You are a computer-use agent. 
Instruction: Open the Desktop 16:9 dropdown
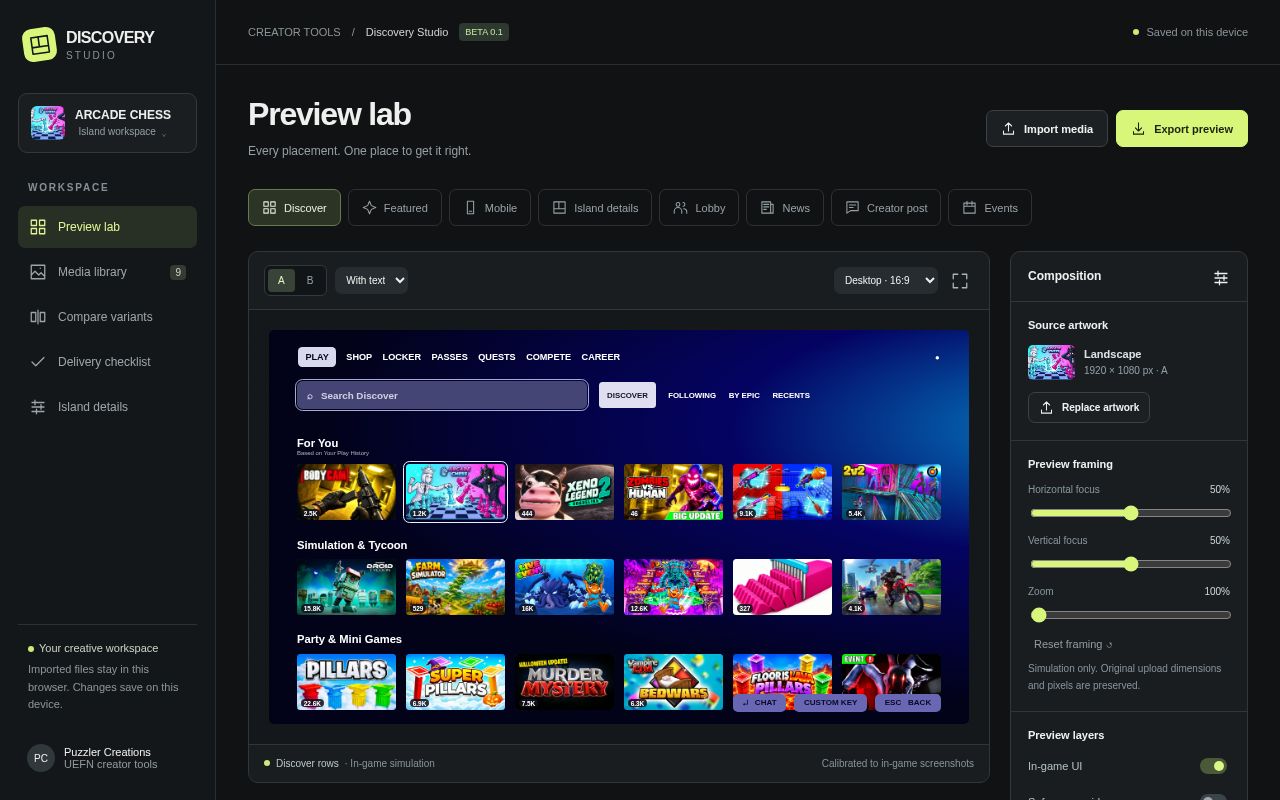(x=886, y=280)
